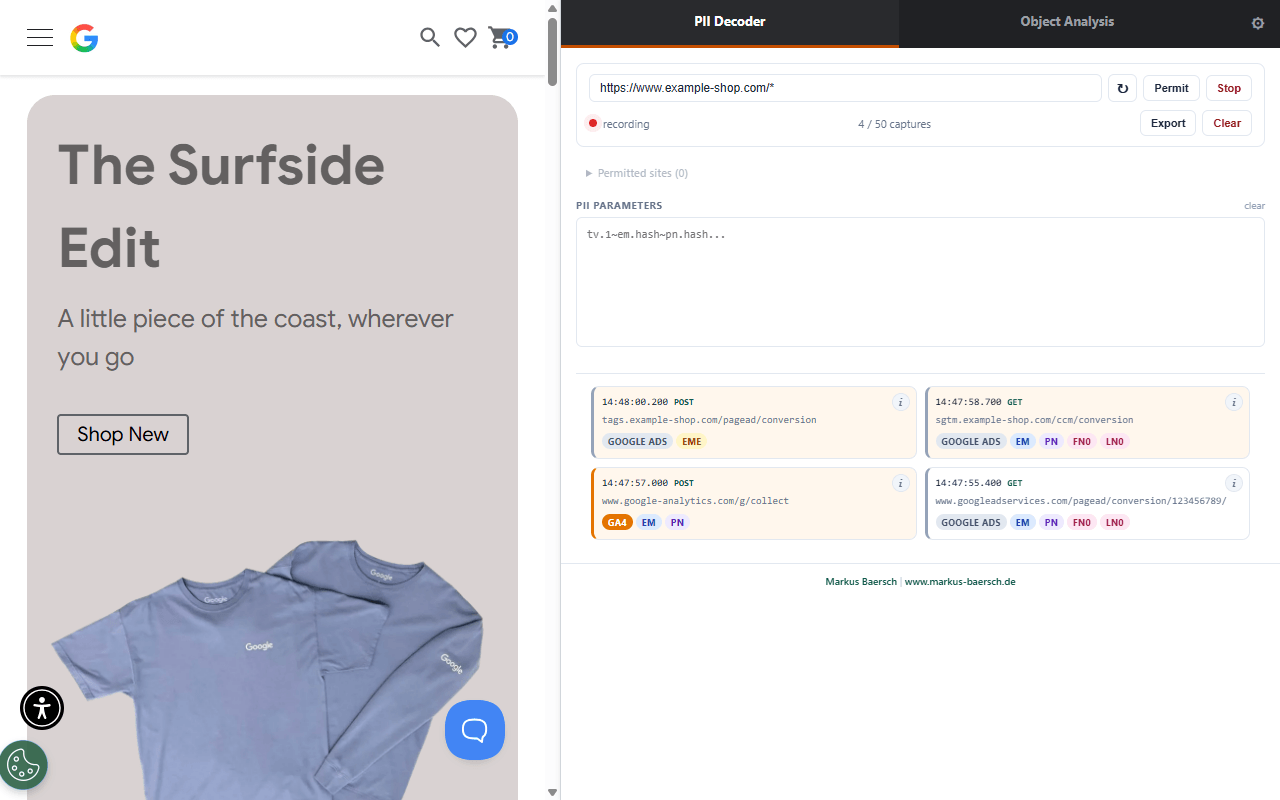The height and width of the screenshot is (800, 1280).
Task: Open the shopping cart icon
Action: click(x=502, y=38)
